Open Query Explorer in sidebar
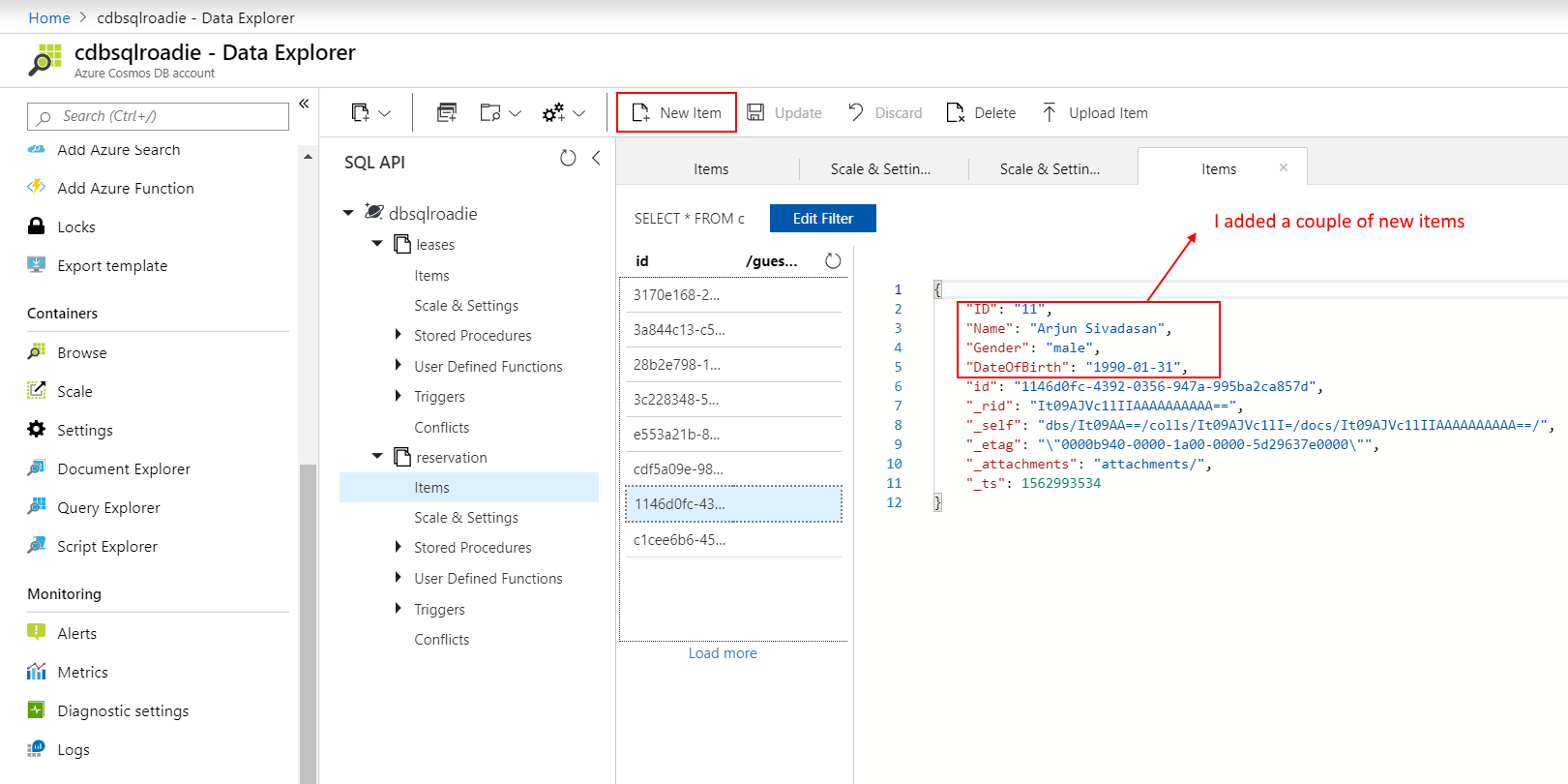Viewport: 1568px width, 784px height. click(x=108, y=508)
